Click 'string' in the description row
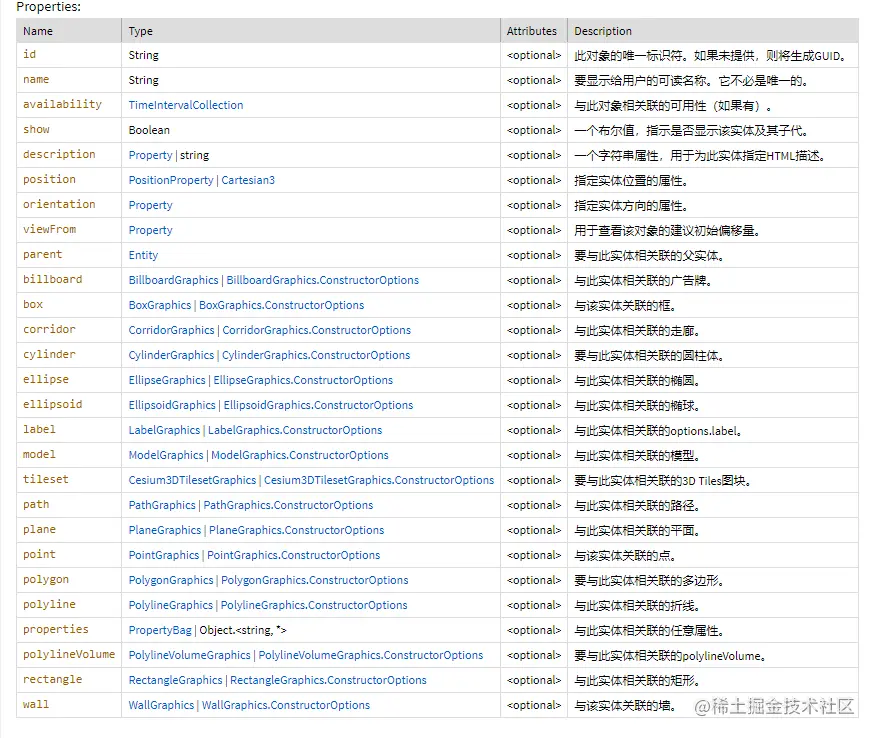The width and height of the screenshot is (876, 738). coord(194,155)
